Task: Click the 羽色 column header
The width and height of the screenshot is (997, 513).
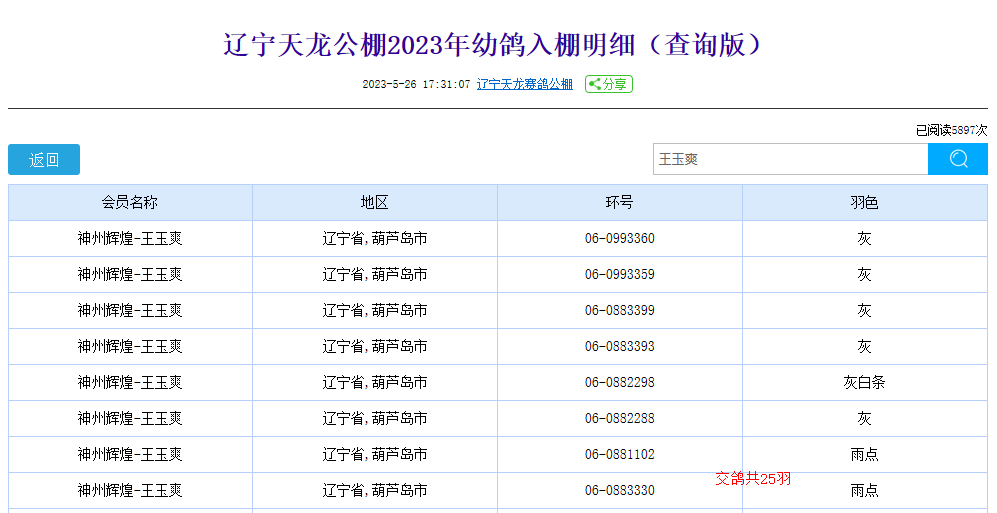Action: pos(864,202)
